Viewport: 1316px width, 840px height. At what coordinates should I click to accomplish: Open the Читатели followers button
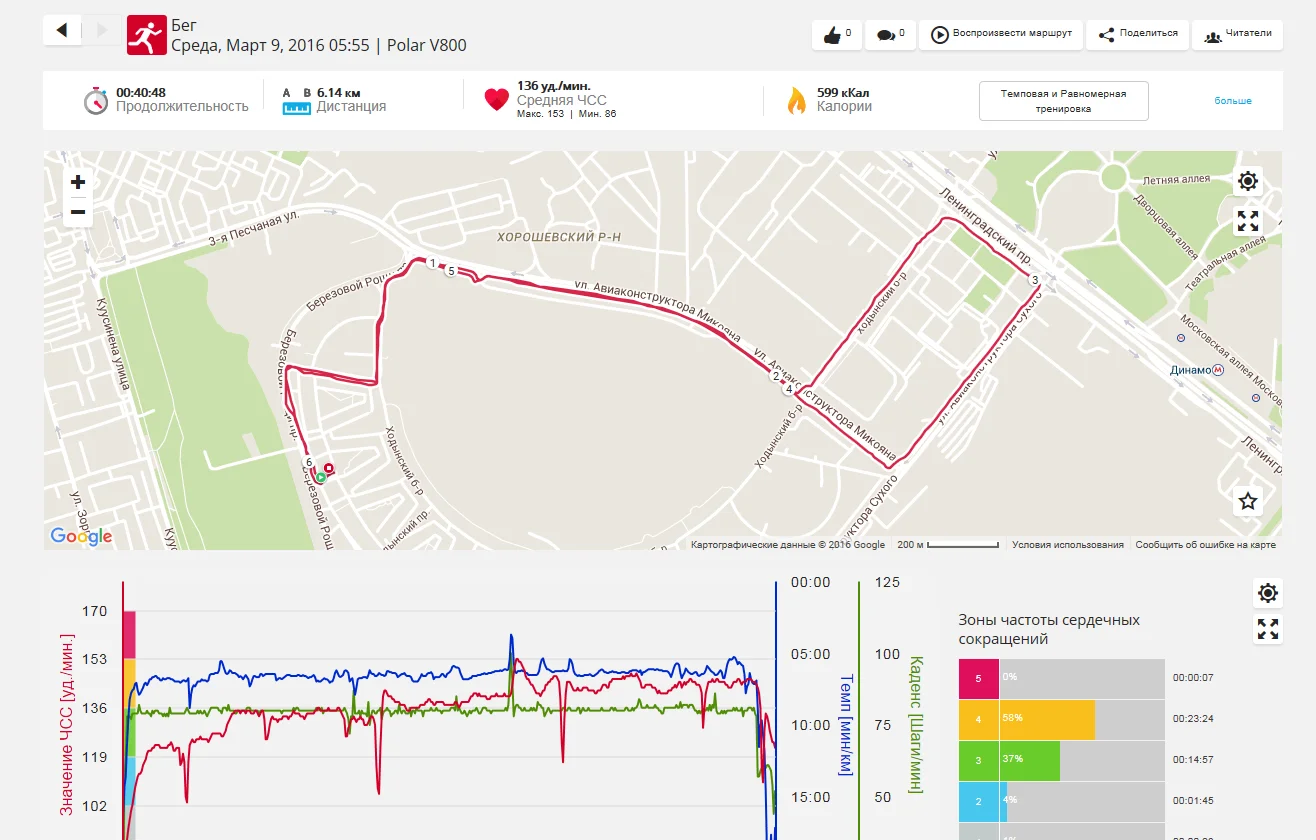click(1237, 34)
